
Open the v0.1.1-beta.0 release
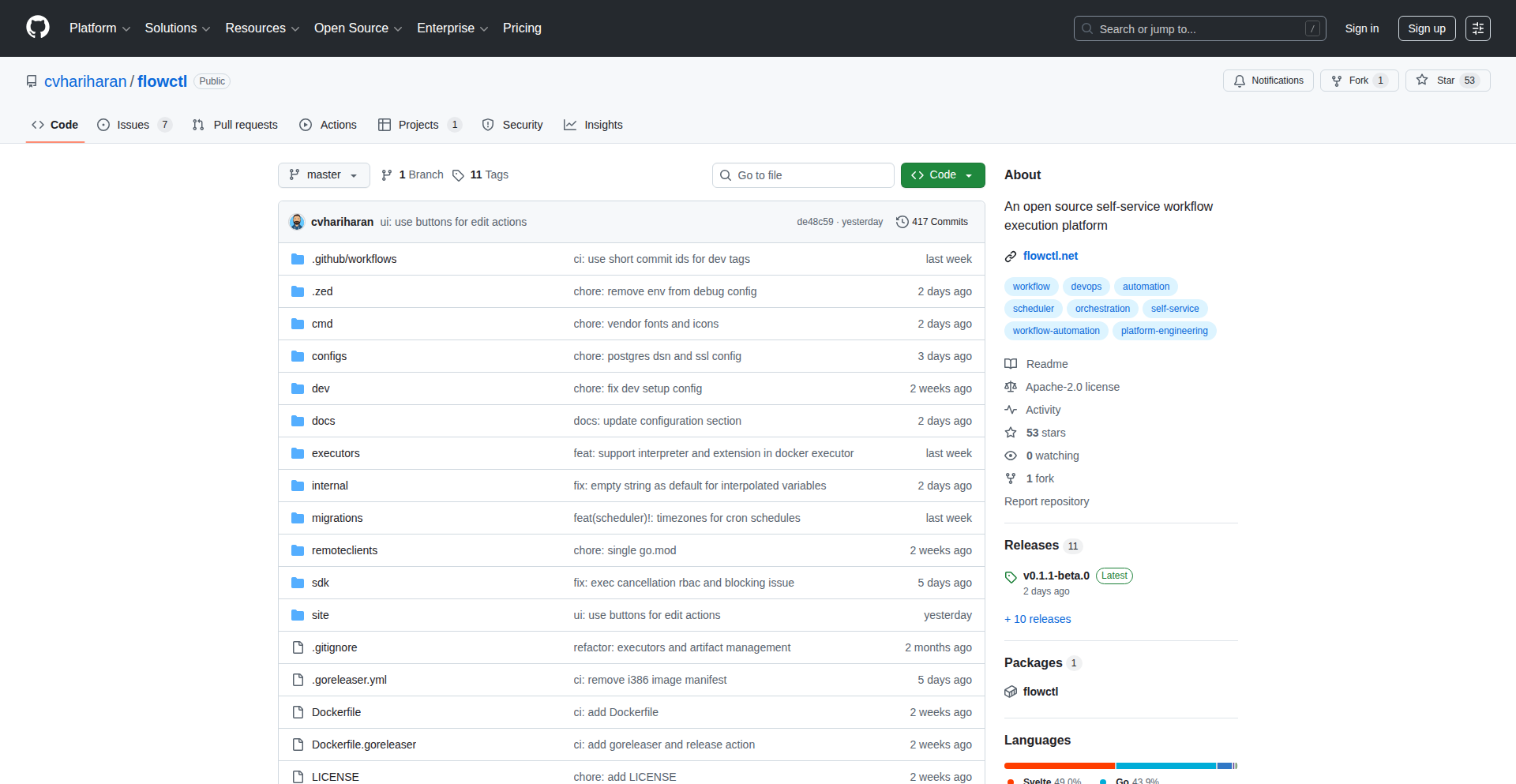[1056, 576]
